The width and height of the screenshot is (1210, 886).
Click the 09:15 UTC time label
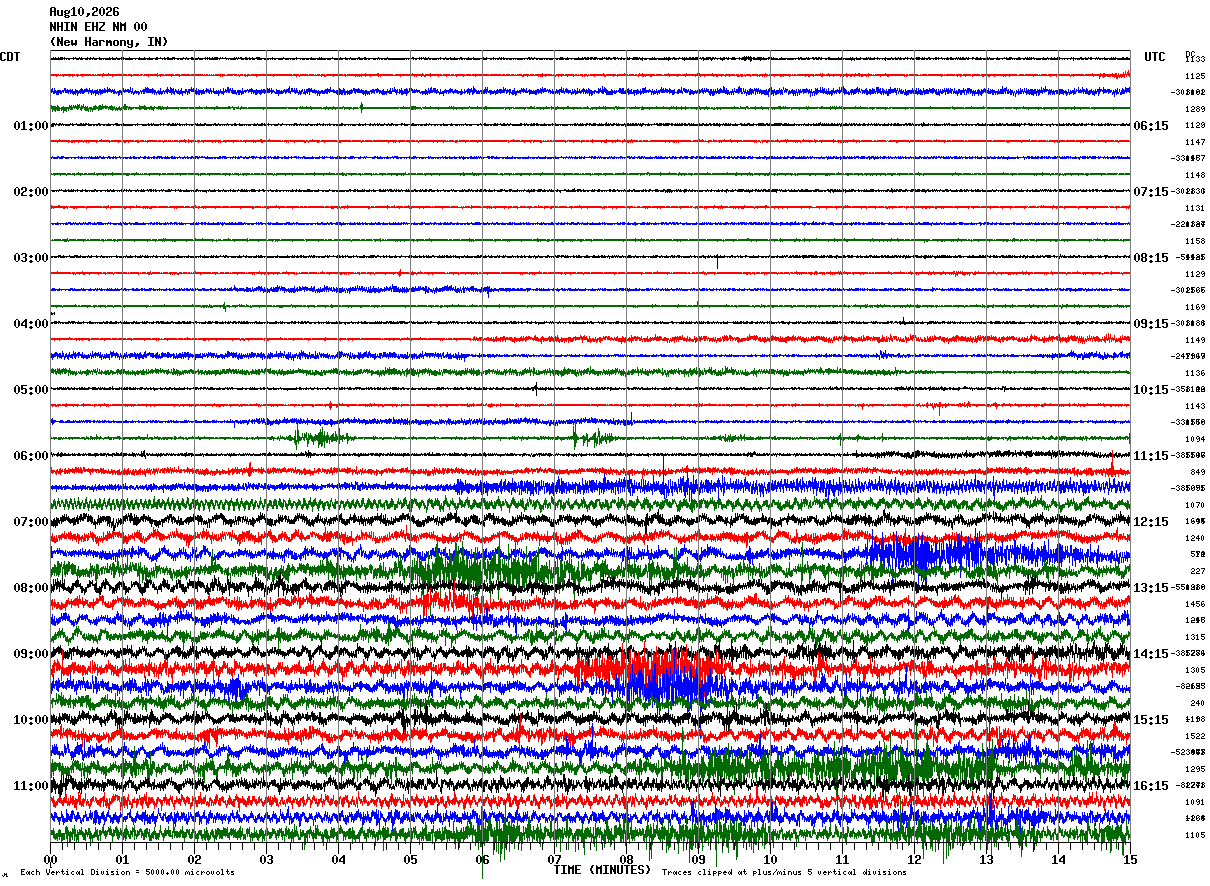1151,324
